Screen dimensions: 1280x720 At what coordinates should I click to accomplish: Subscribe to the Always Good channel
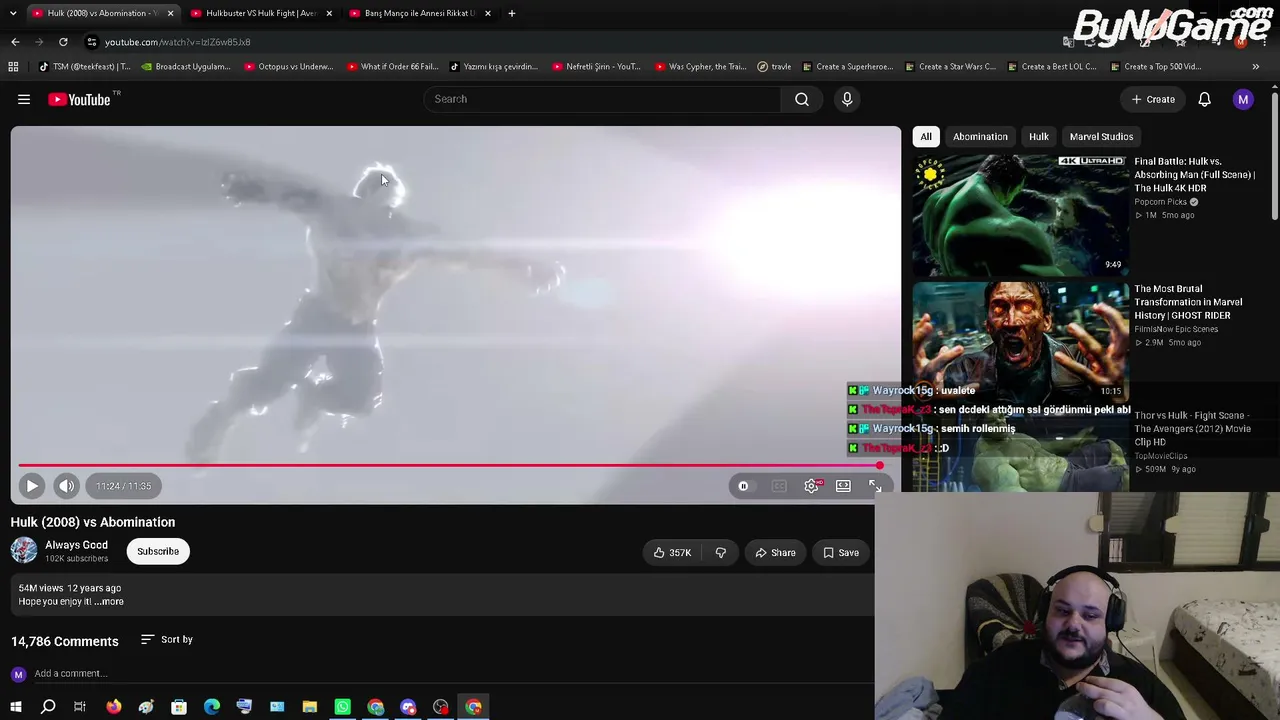click(158, 551)
